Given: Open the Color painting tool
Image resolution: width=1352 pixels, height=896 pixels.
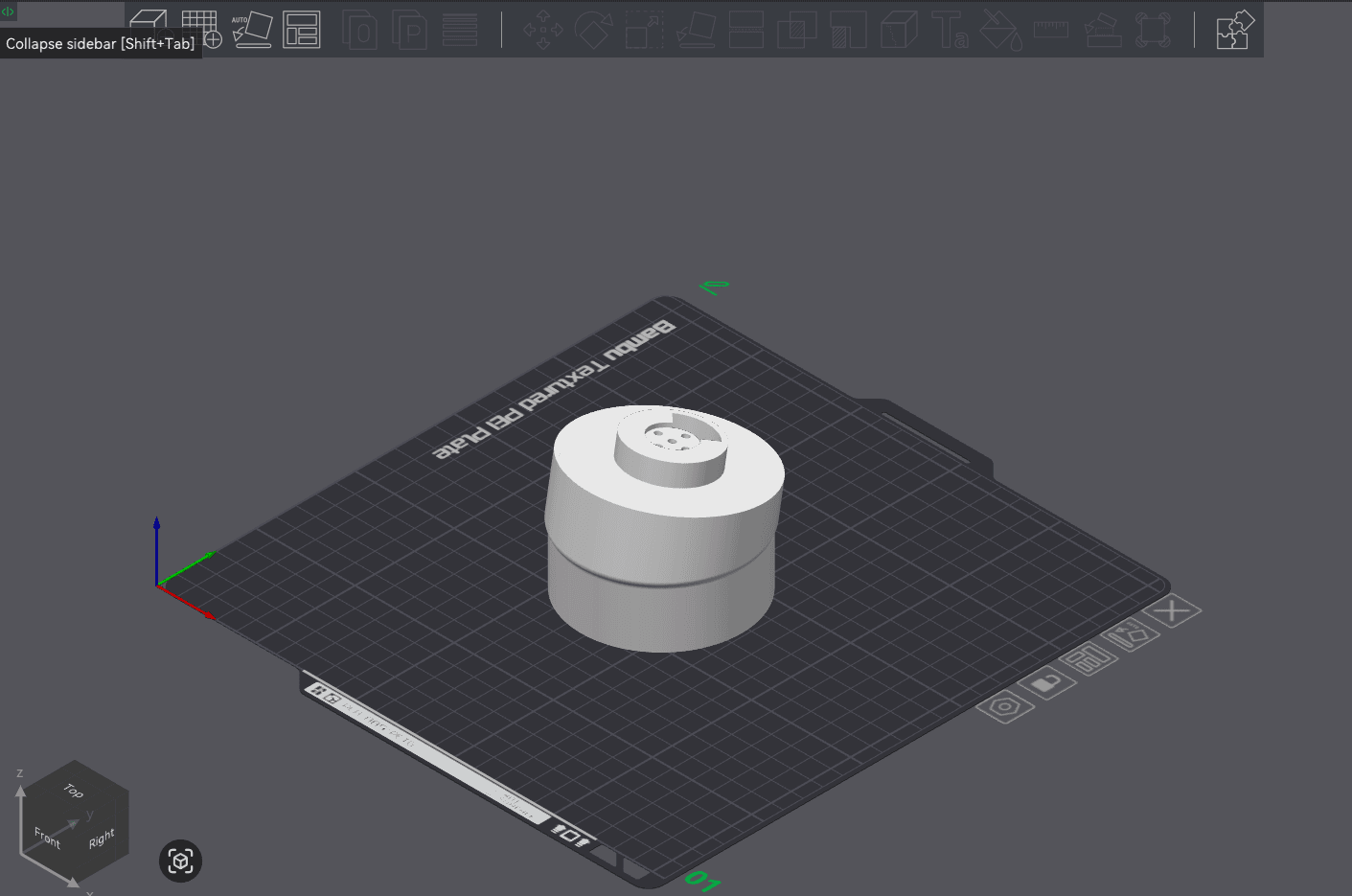Looking at the screenshot, I should (x=999, y=30).
